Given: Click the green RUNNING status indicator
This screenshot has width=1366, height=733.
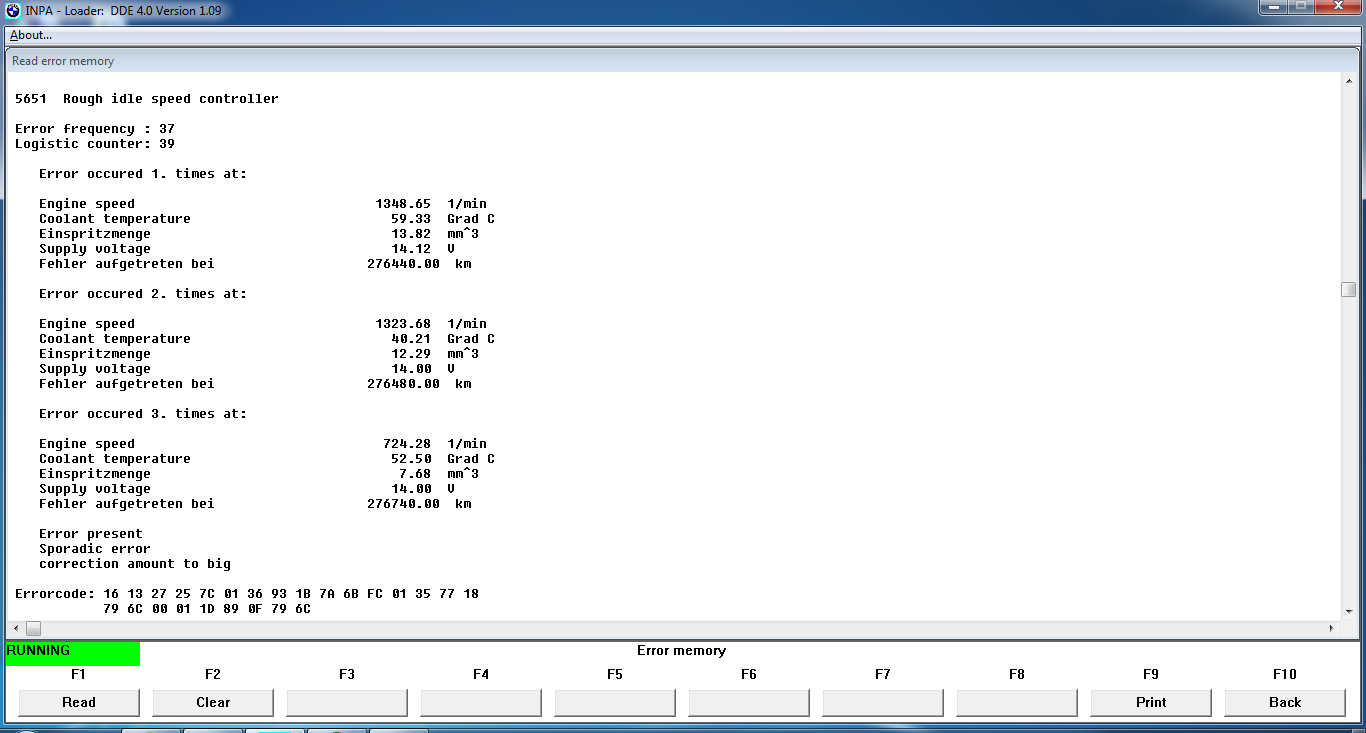Looking at the screenshot, I should click(x=72, y=652).
